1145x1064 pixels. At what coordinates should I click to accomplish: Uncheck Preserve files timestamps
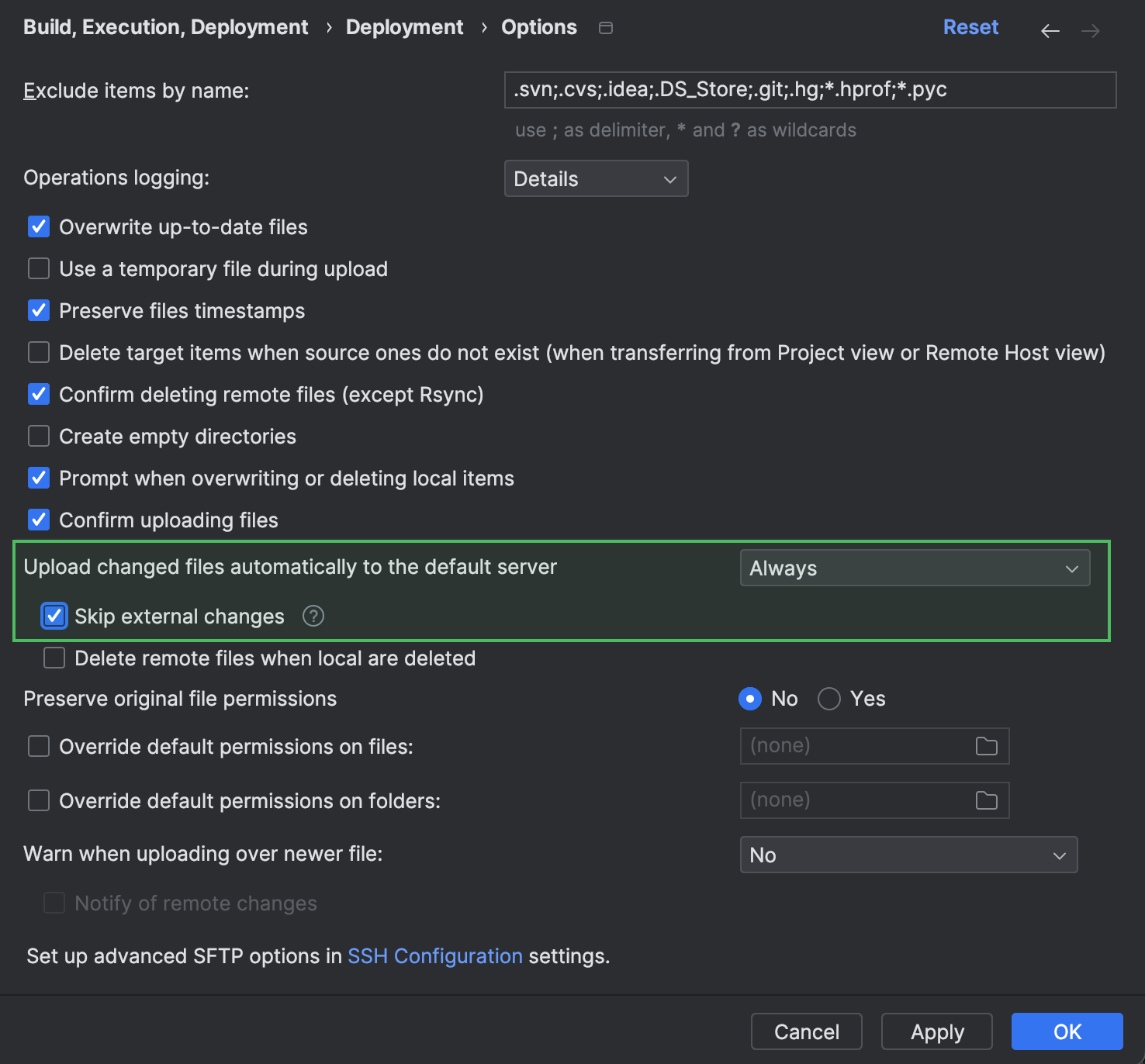tap(38, 310)
